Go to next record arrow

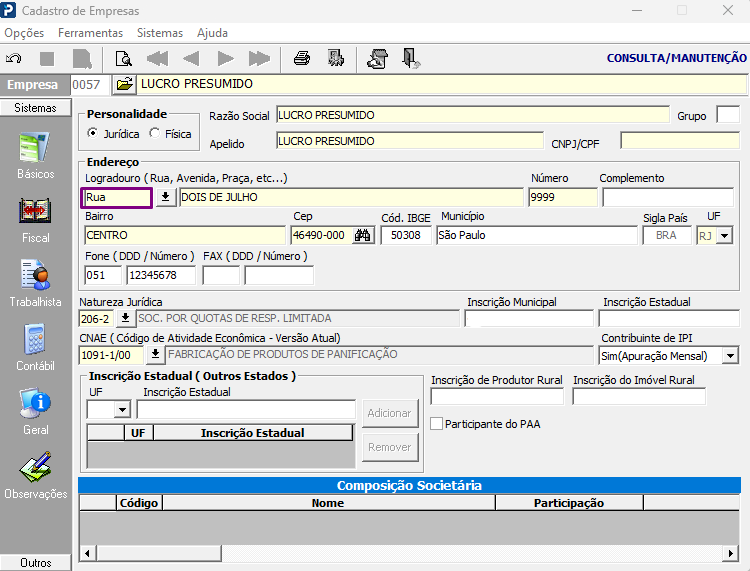(225, 59)
